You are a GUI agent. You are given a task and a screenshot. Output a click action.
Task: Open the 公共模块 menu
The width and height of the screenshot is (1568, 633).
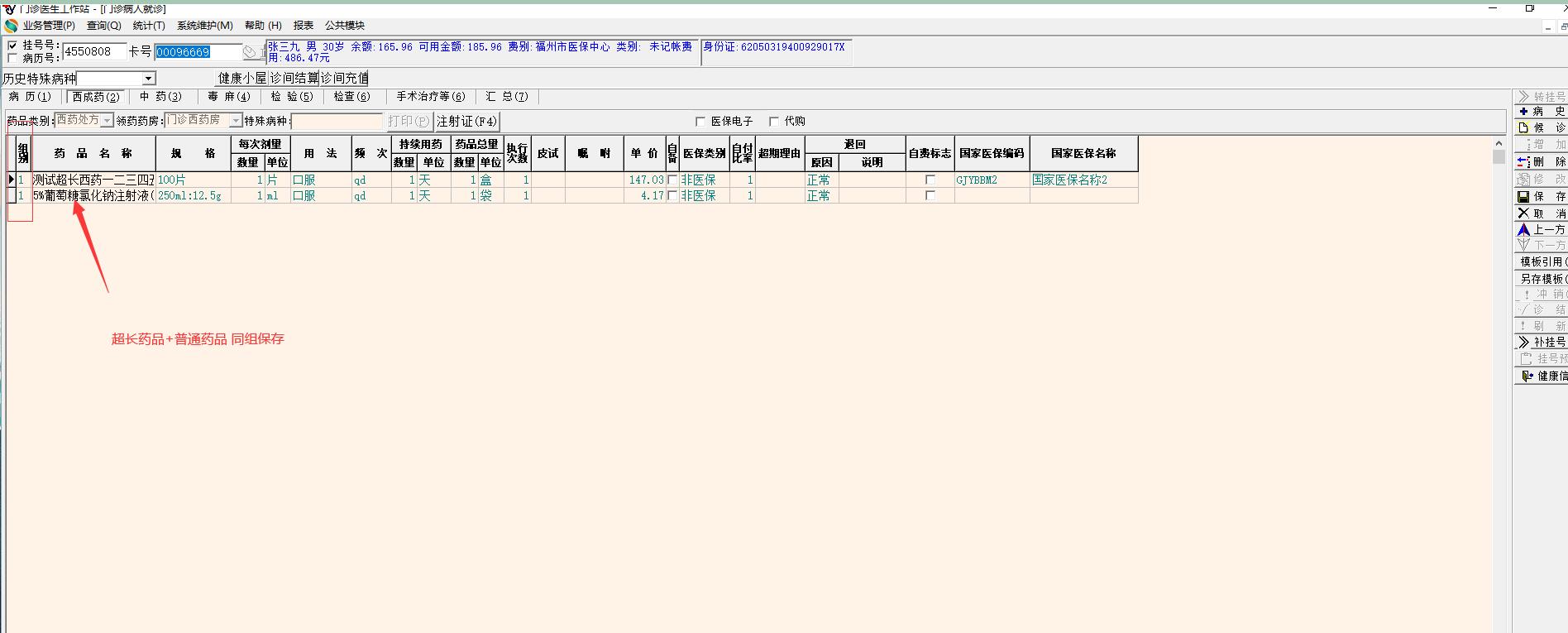[x=345, y=26]
